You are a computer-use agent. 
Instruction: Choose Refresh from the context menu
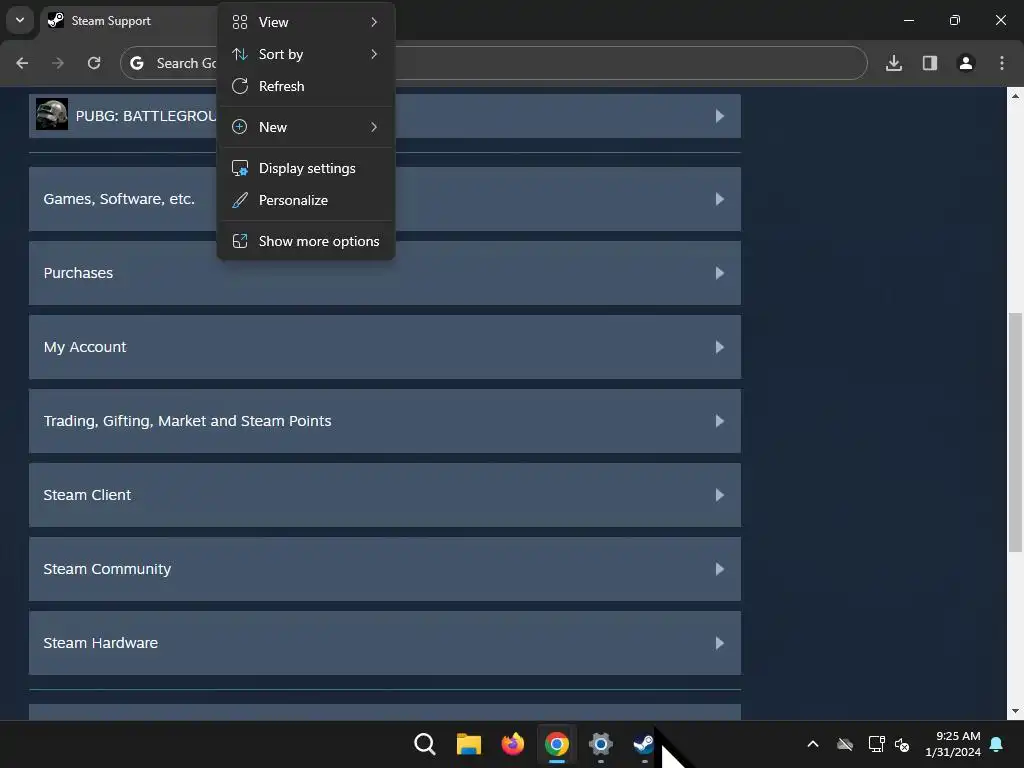click(306, 86)
